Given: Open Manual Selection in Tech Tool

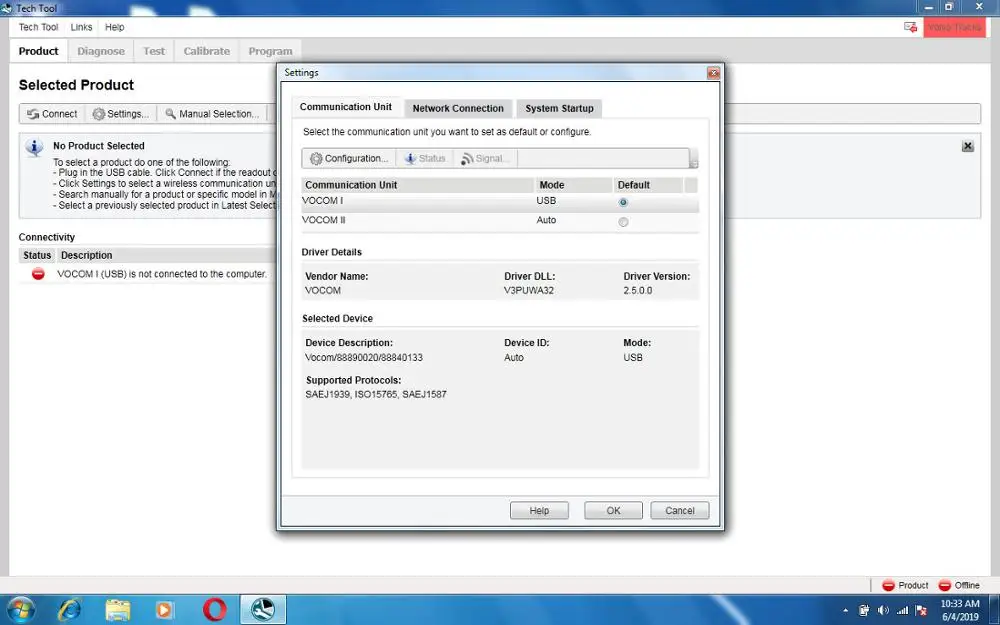Looking at the screenshot, I should point(212,114).
